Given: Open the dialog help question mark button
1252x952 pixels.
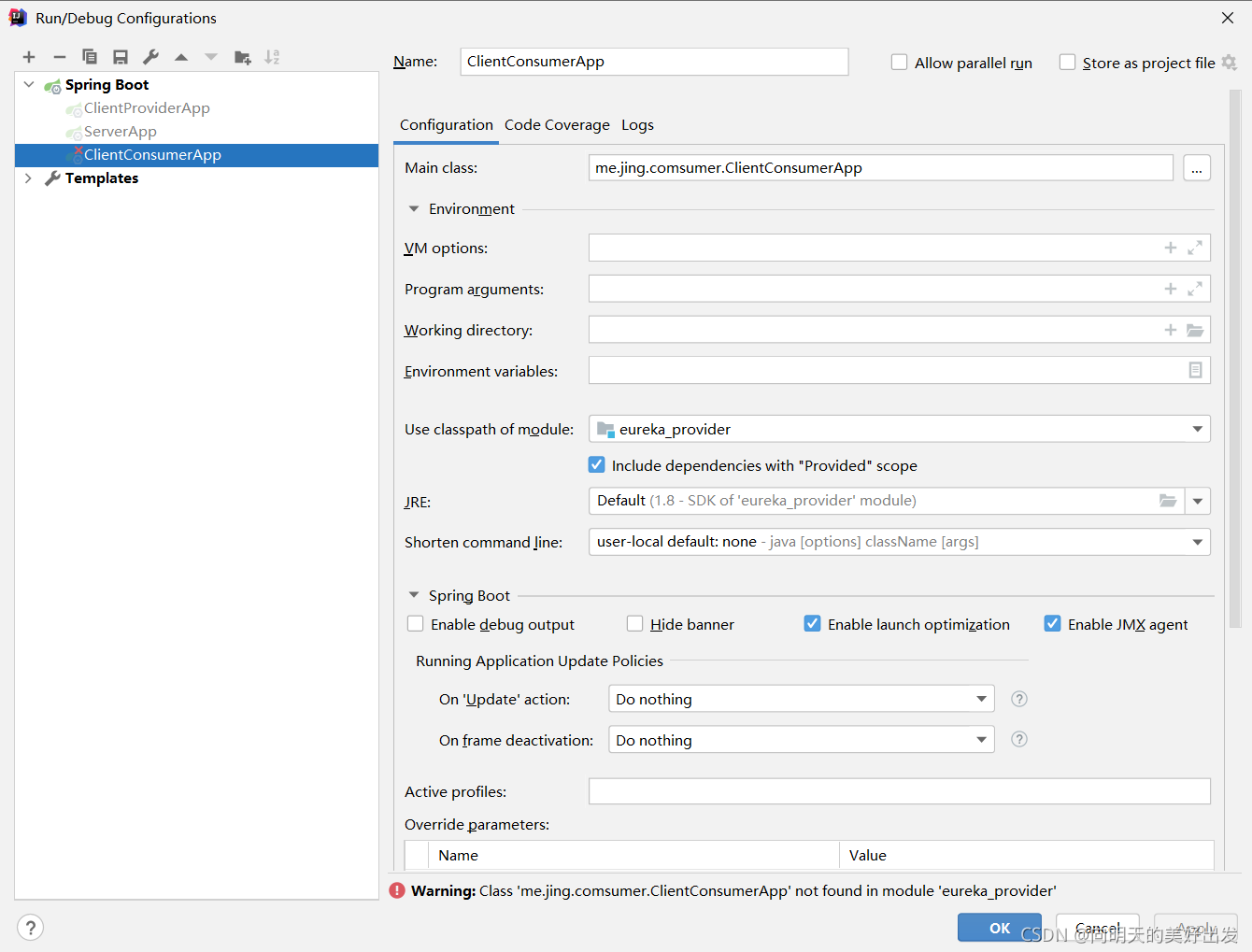Looking at the screenshot, I should click(x=31, y=927).
